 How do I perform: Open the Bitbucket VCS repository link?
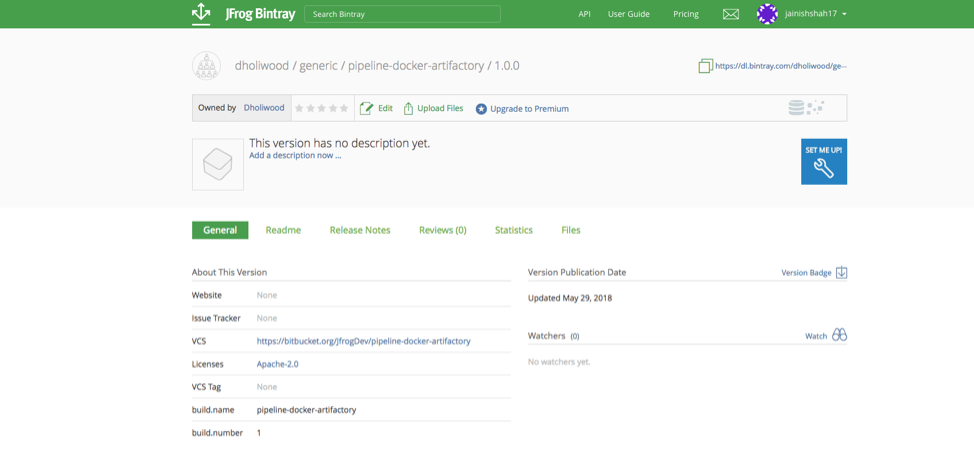coord(363,341)
